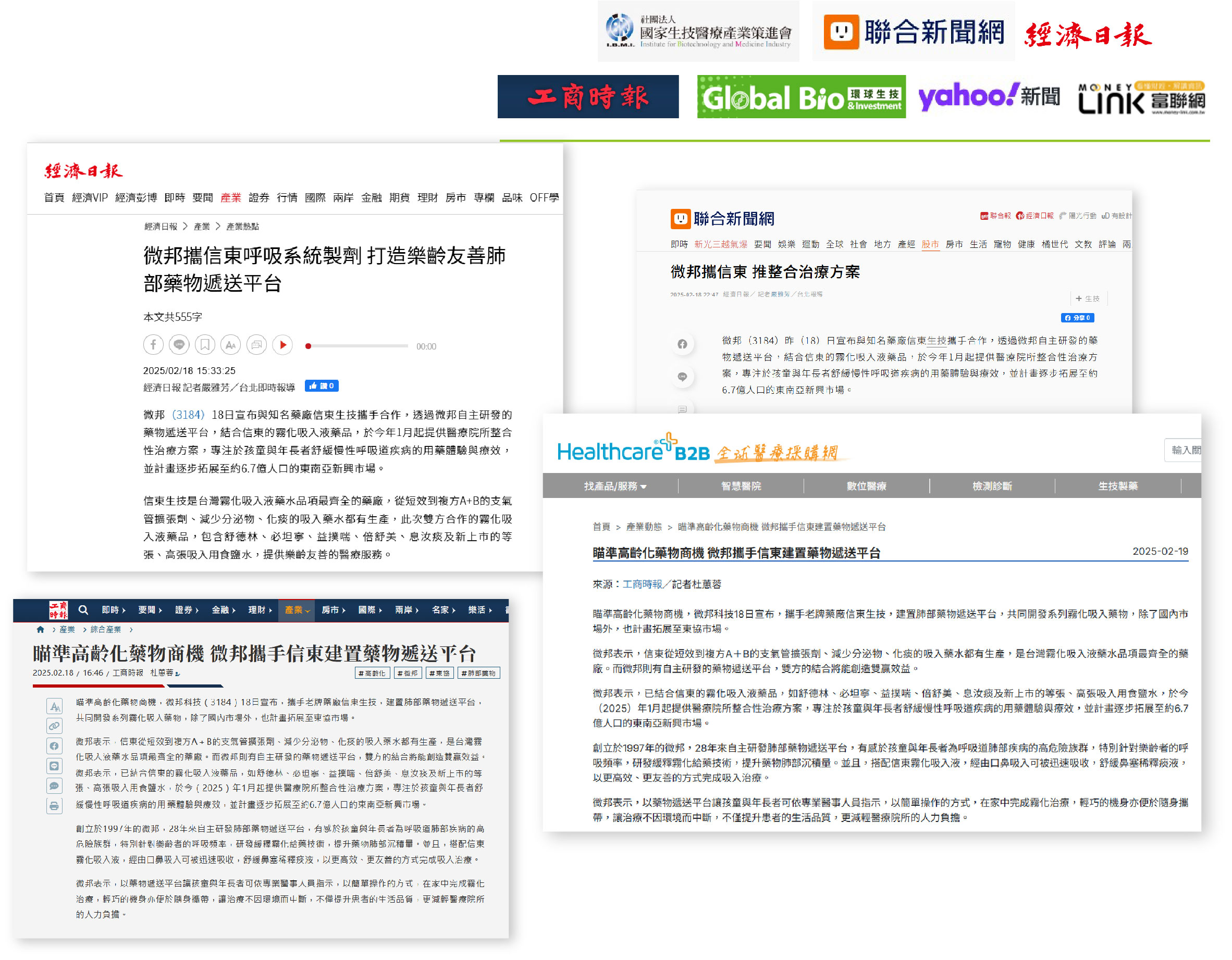Play the article audio in 經濟日報
Screen dimensions: 1232x960
[x=282, y=344]
